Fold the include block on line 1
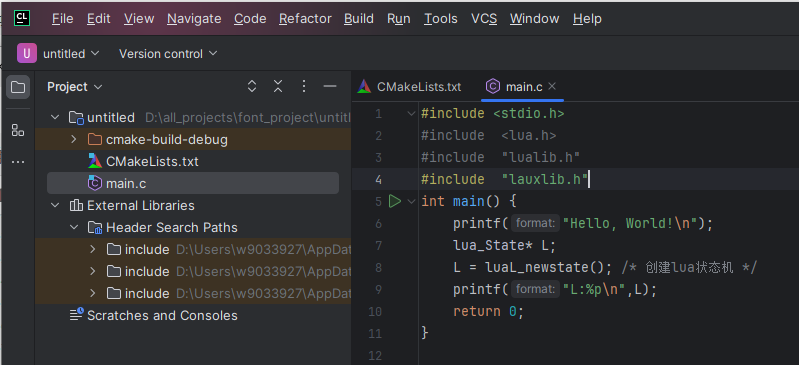The height and width of the screenshot is (365, 799). 411,114
